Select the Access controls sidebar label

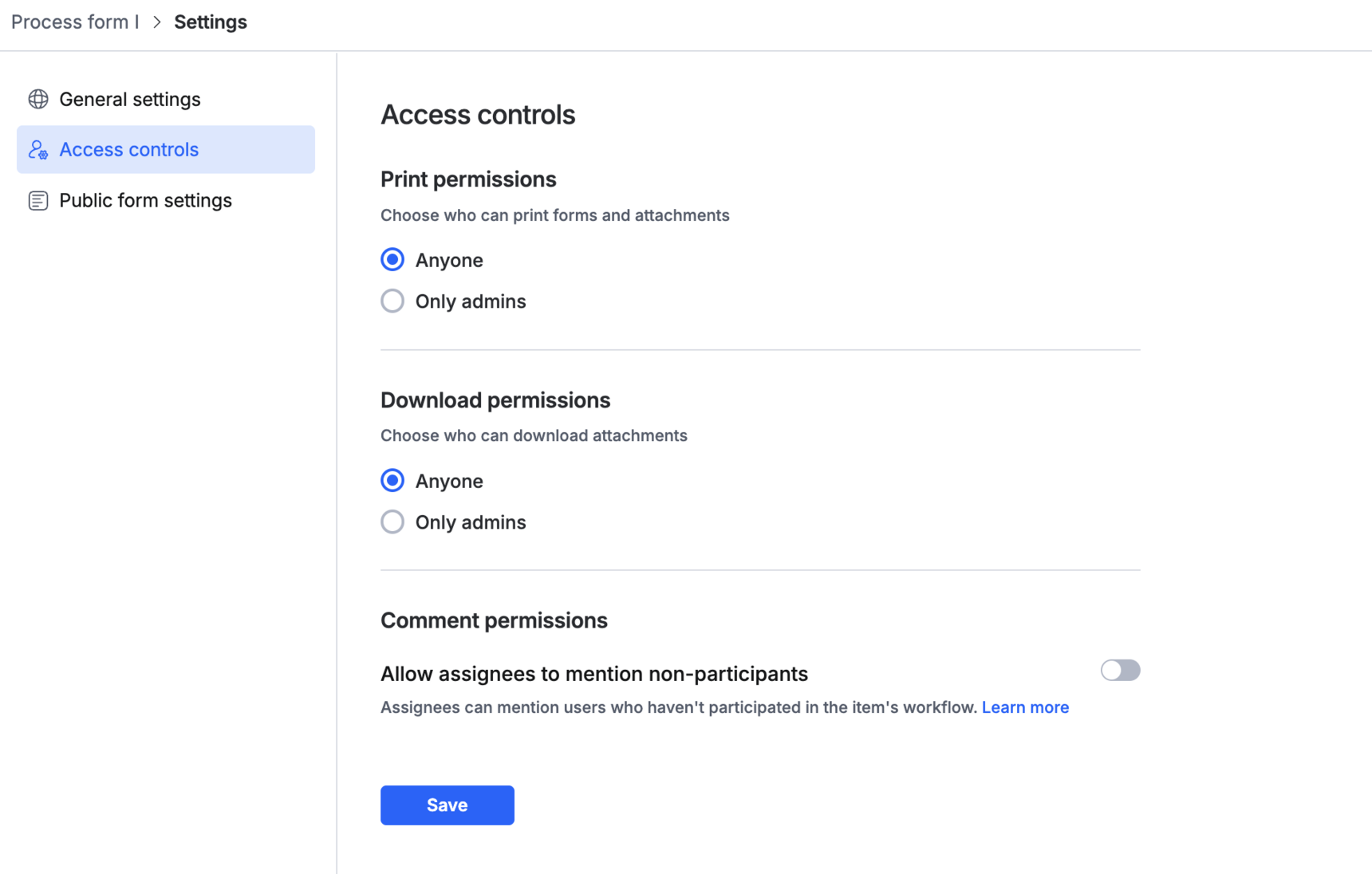pyautogui.click(x=129, y=150)
